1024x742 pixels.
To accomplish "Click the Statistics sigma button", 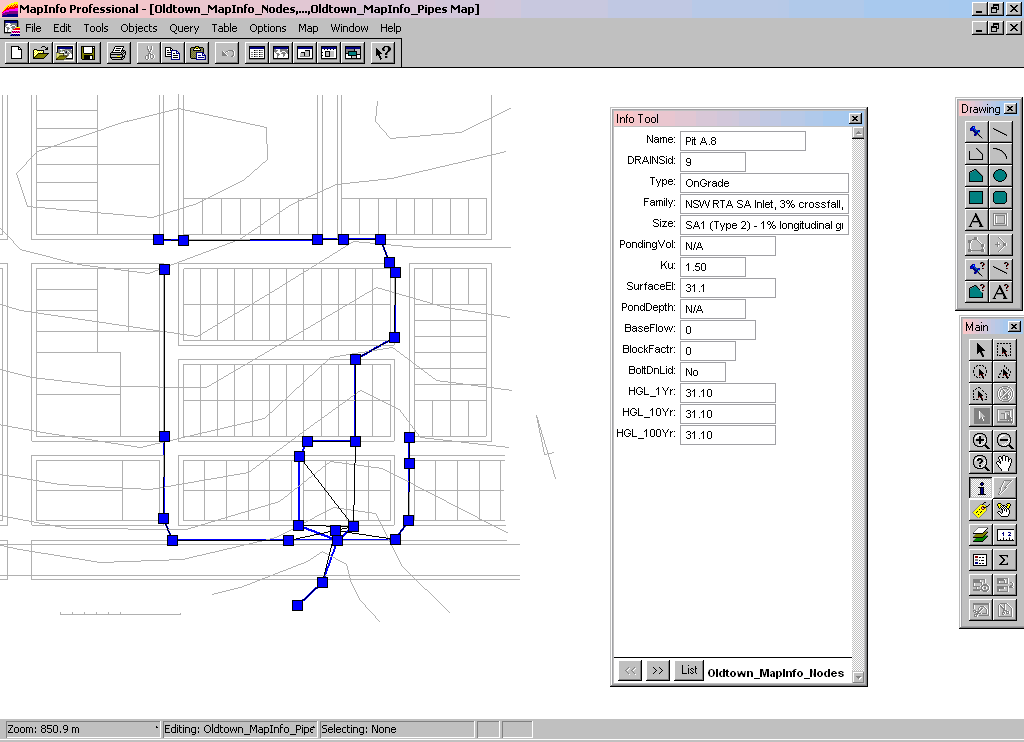I will (1004, 560).
